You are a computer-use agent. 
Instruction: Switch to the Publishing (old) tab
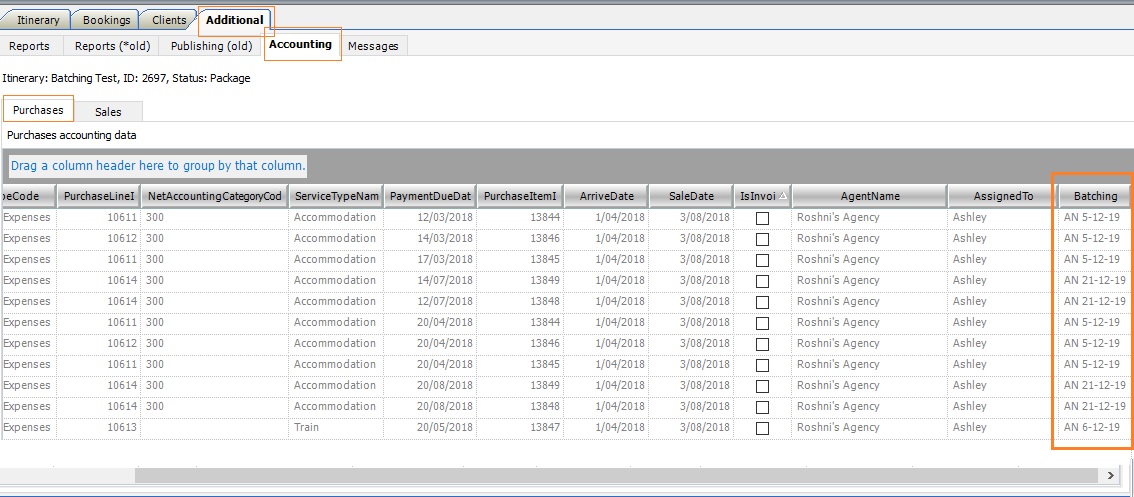[x=211, y=46]
